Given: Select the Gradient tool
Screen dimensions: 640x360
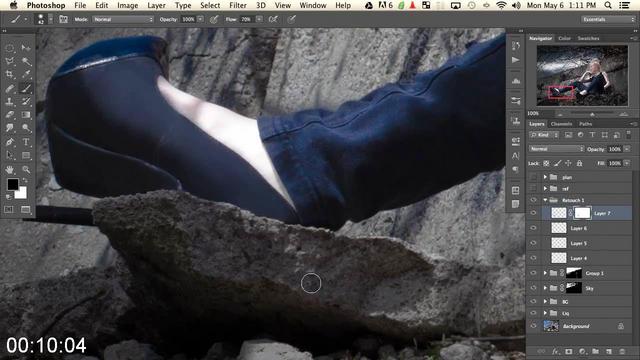Looking at the screenshot, I should (x=26, y=115).
